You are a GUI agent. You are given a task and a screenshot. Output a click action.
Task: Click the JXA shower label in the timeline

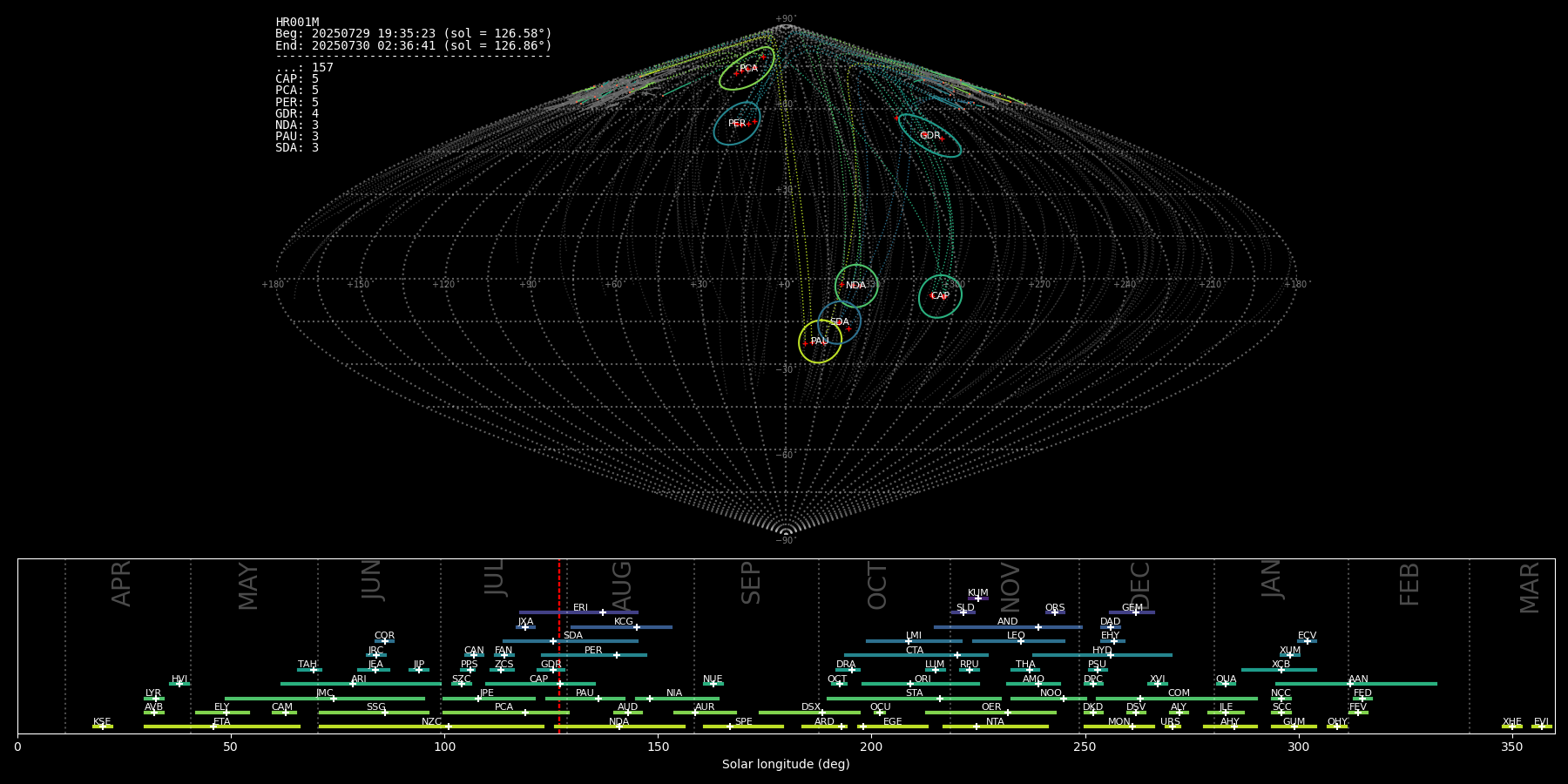(525, 622)
